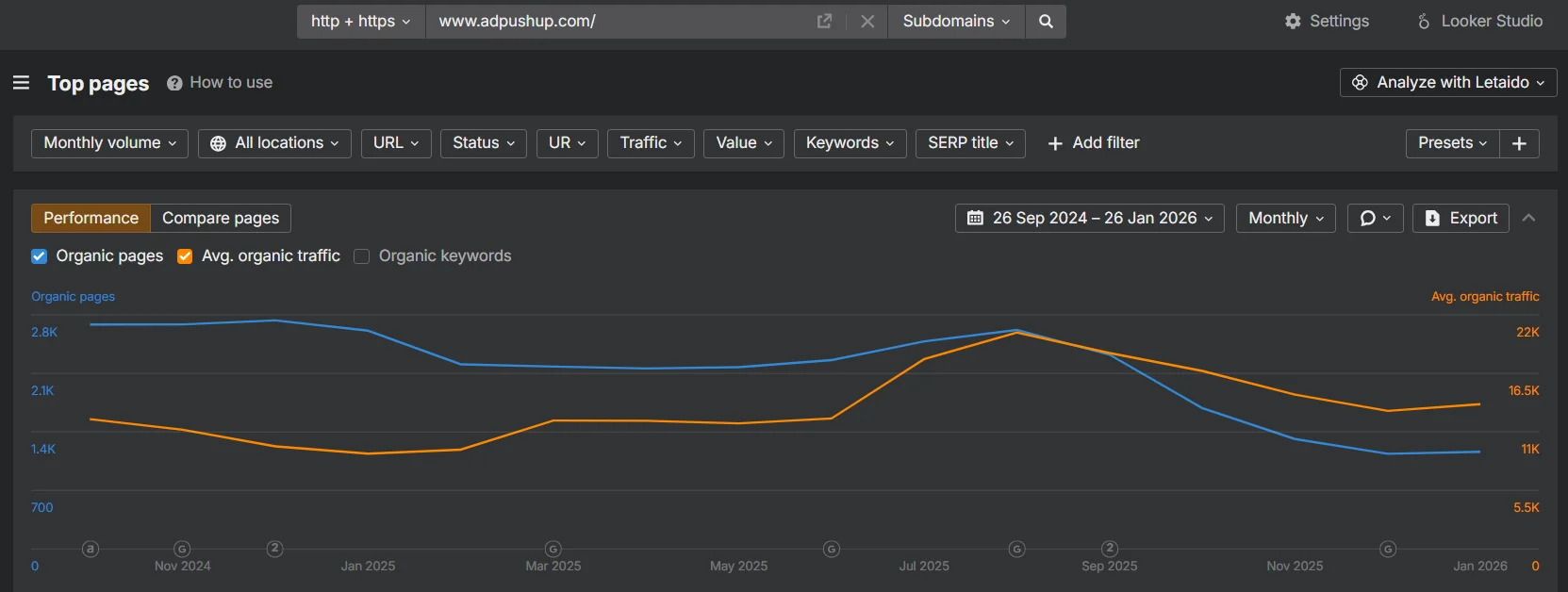Open the Presets dropdown
Viewport: 1568px width, 592px height.
click(1452, 142)
